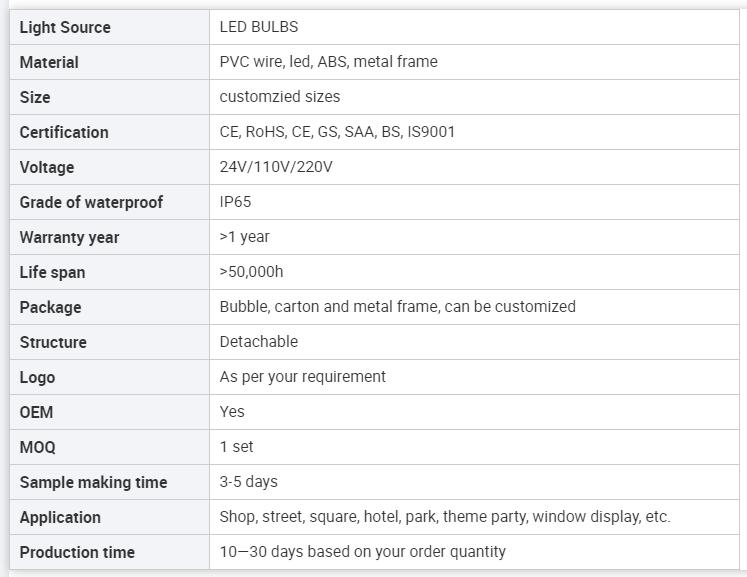747x577 pixels.
Task: Select the "Grade of waterproof" label
Action: pyautogui.click(x=91, y=202)
